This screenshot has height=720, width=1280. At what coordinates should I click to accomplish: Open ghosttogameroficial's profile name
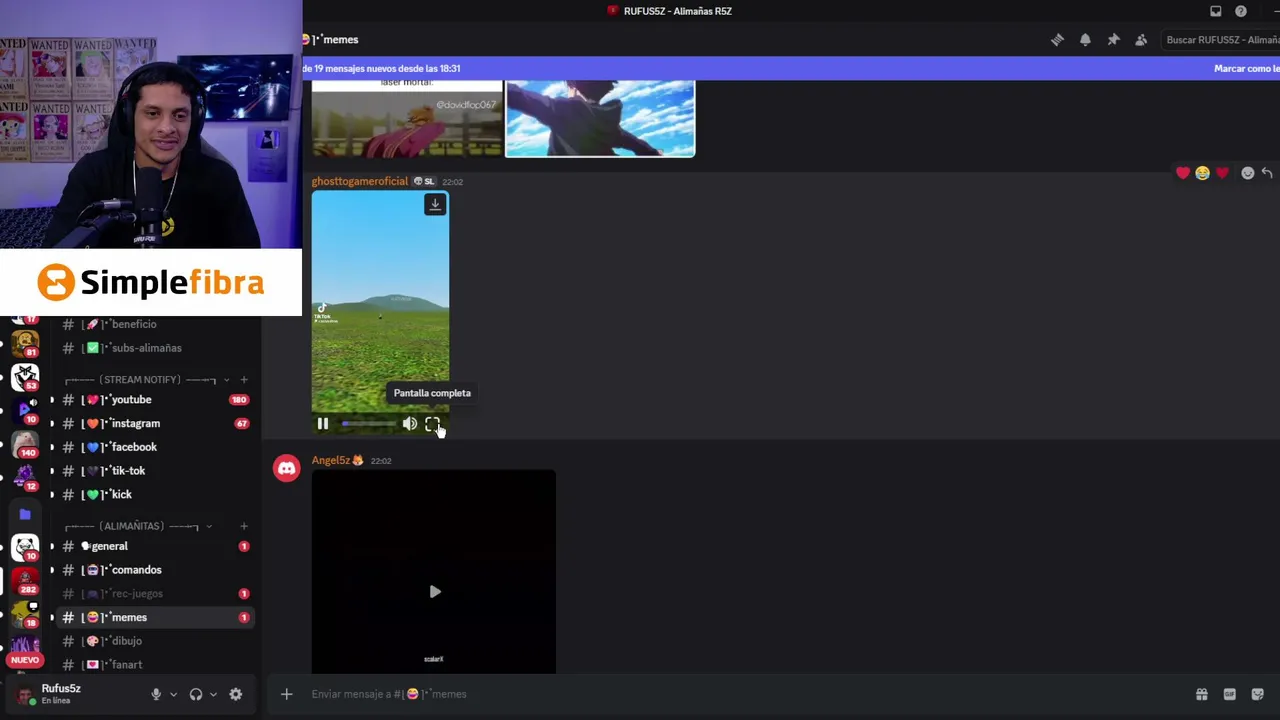click(359, 181)
